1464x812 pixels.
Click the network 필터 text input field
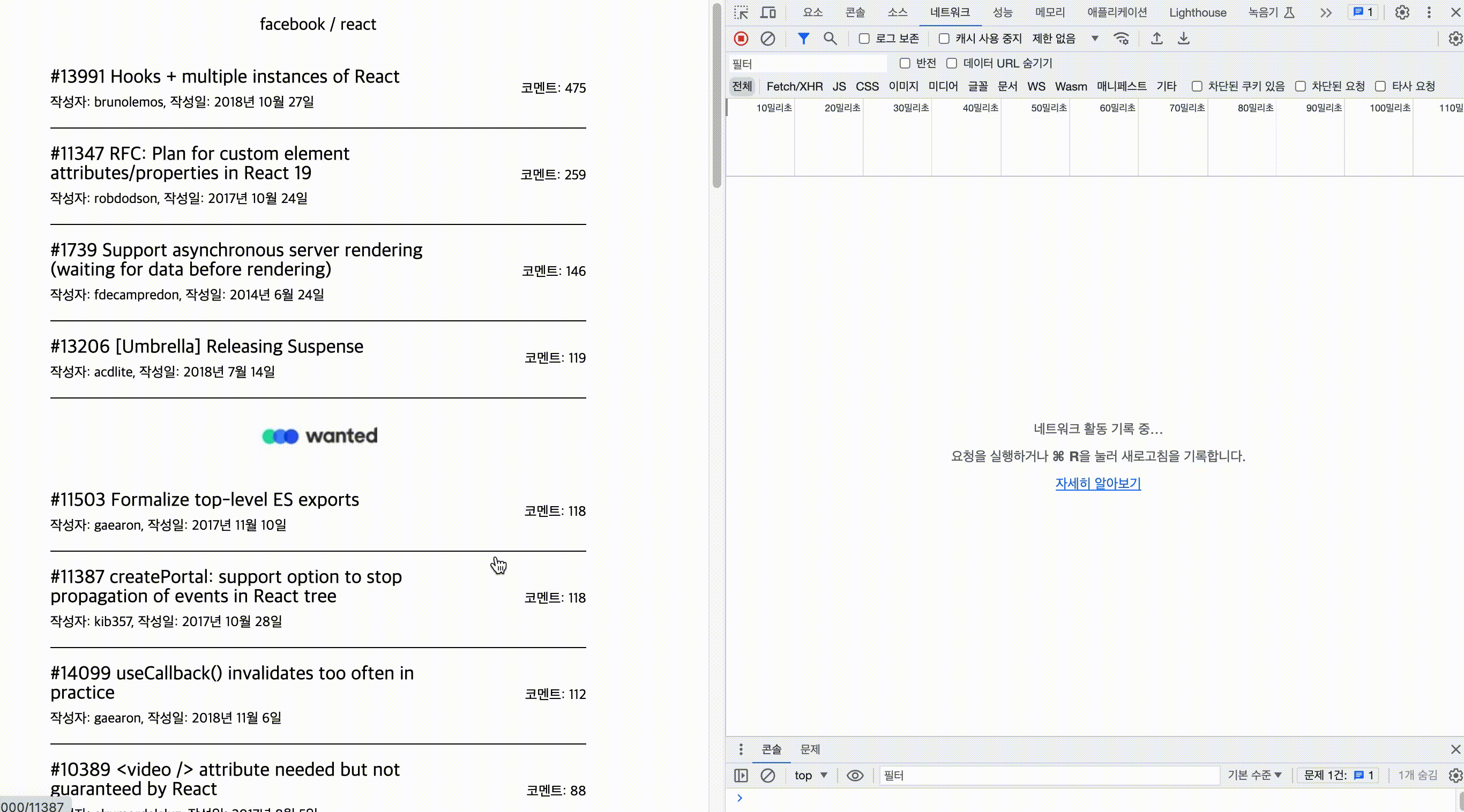pos(807,64)
